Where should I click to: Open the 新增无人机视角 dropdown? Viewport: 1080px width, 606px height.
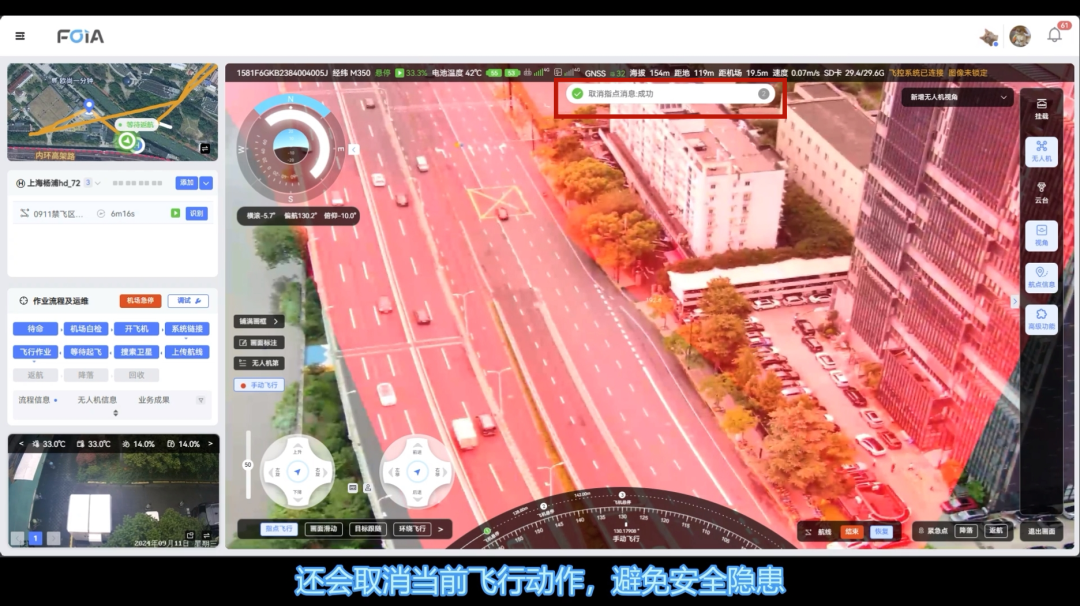958,97
